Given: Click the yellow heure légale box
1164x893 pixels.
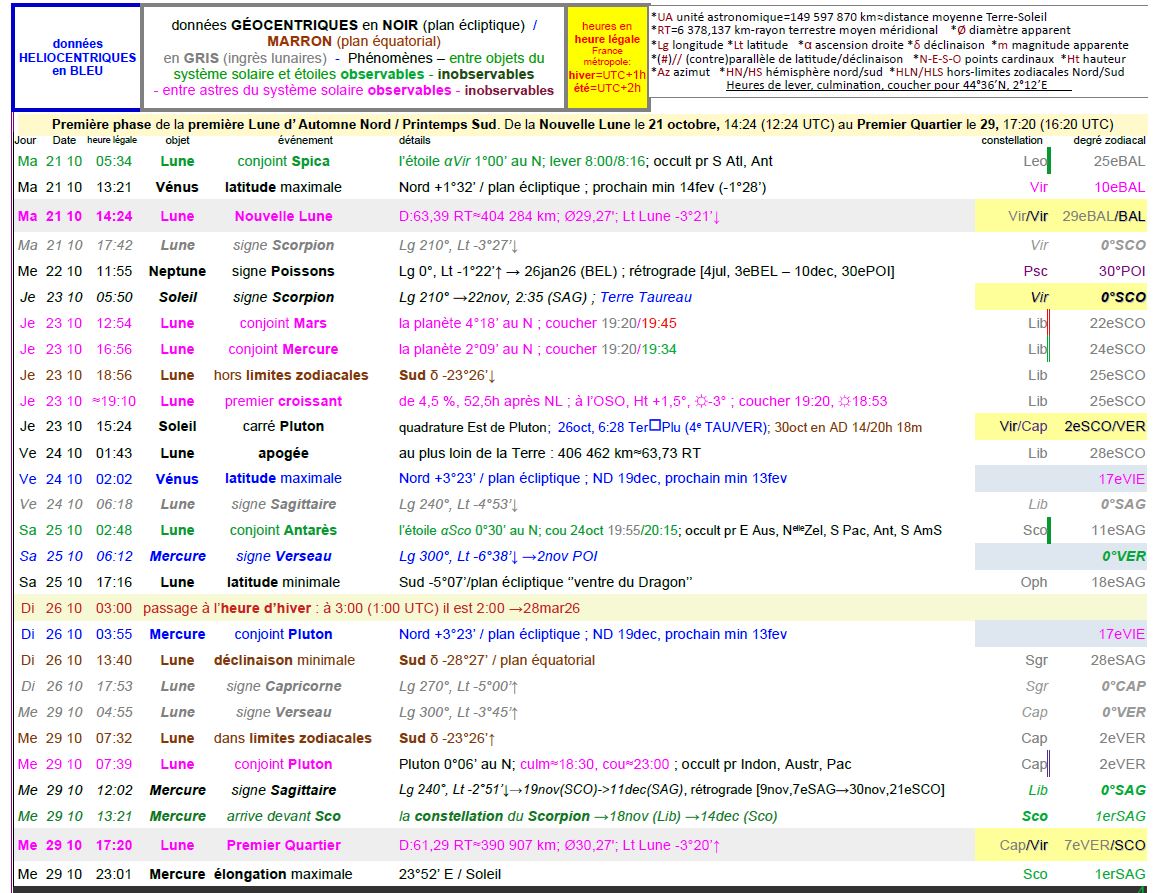Looking at the screenshot, I should pyautogui.click(x=606, y=57).
